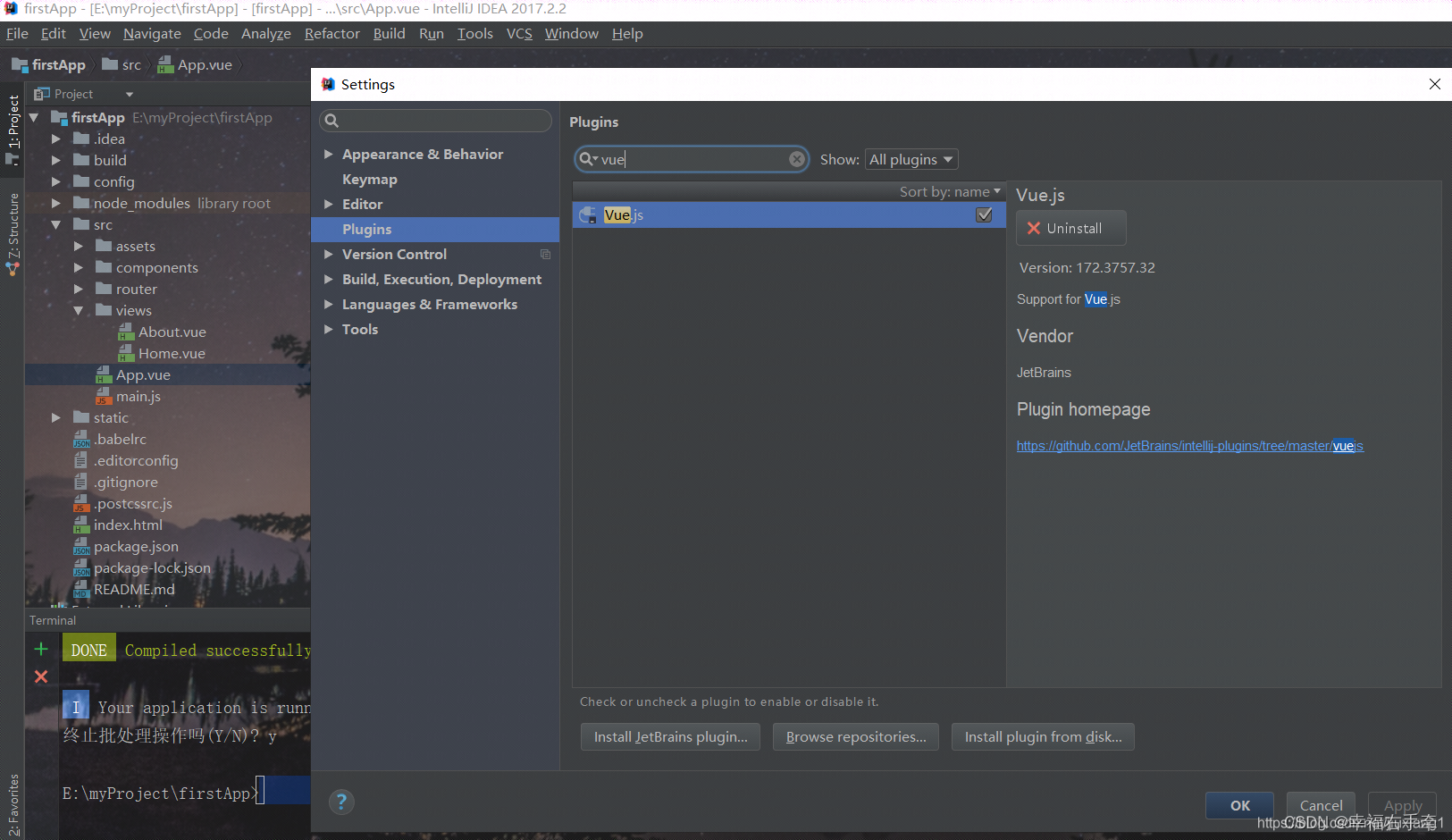Collapse the views folder in project tree

coord(79,310)
